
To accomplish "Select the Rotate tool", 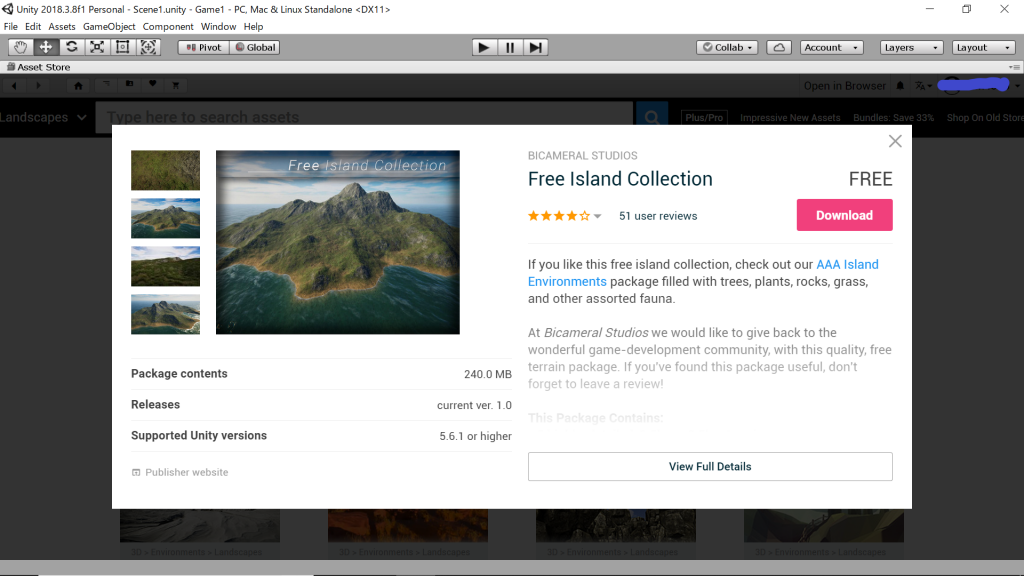I will (x=71, y=47).
